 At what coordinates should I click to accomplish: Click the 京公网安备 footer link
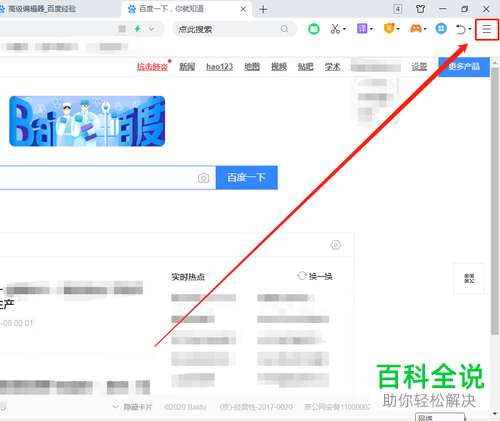(337, 407)
